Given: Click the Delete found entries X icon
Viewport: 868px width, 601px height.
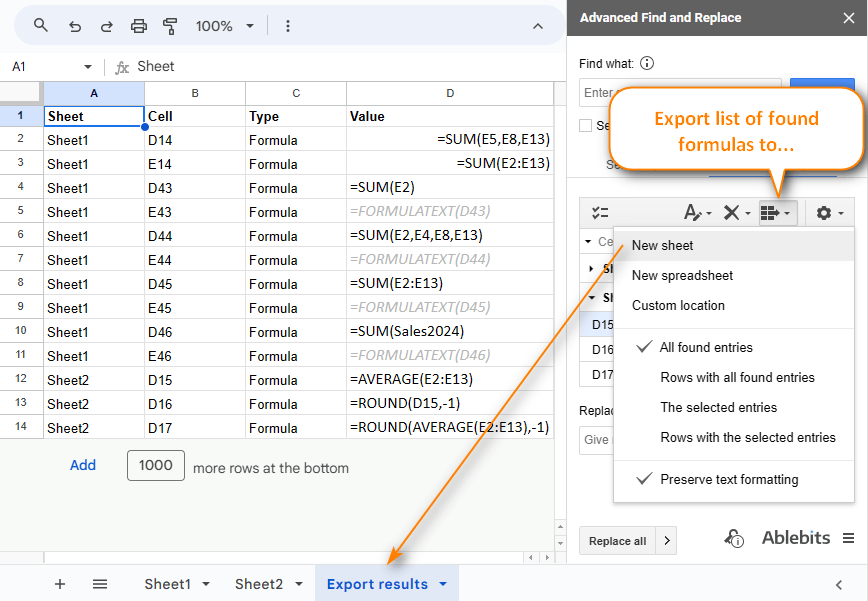Looking at the screenshot, I should coord(731,212).
